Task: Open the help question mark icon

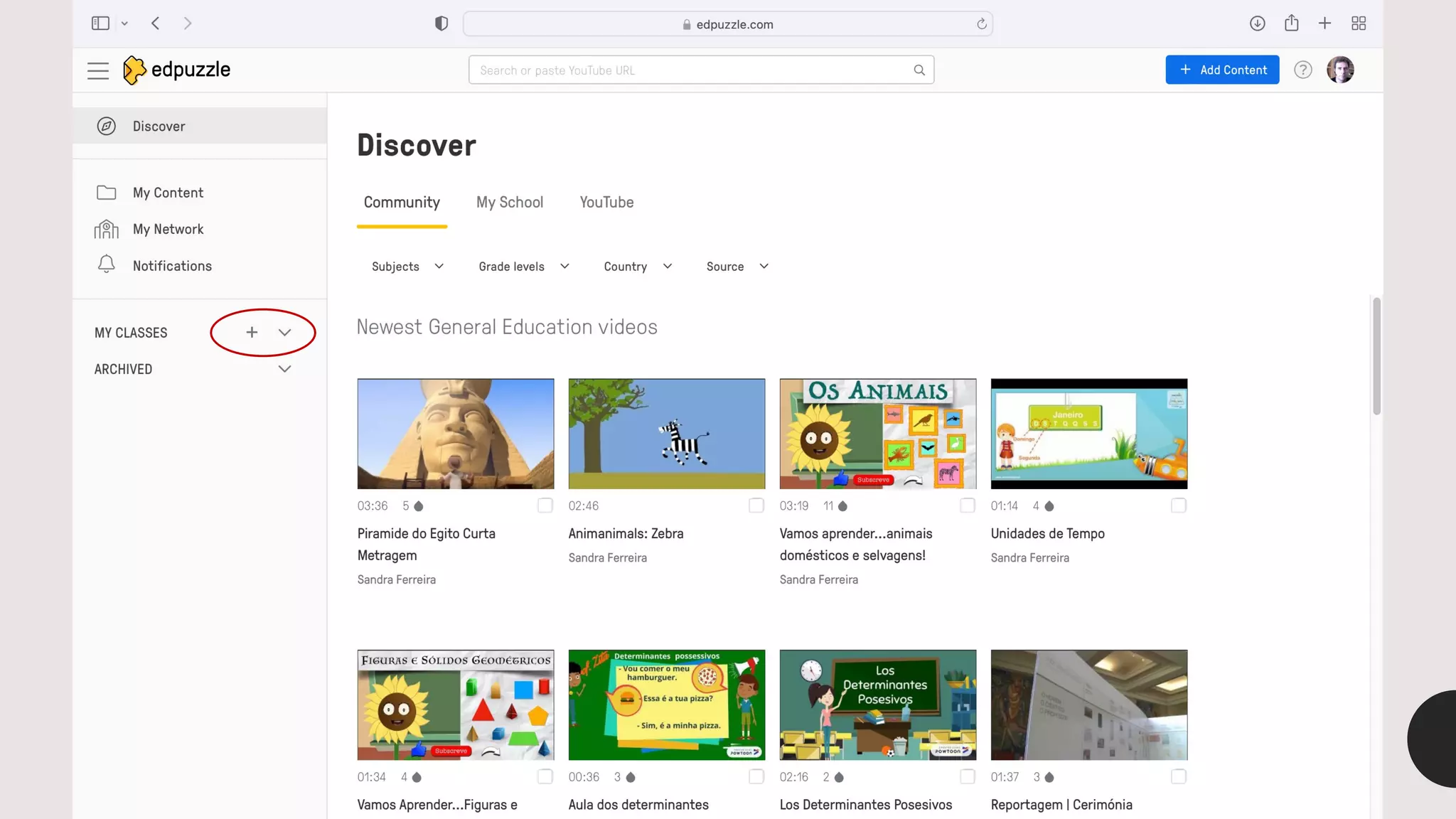Action: click(x=1302, y=70)
